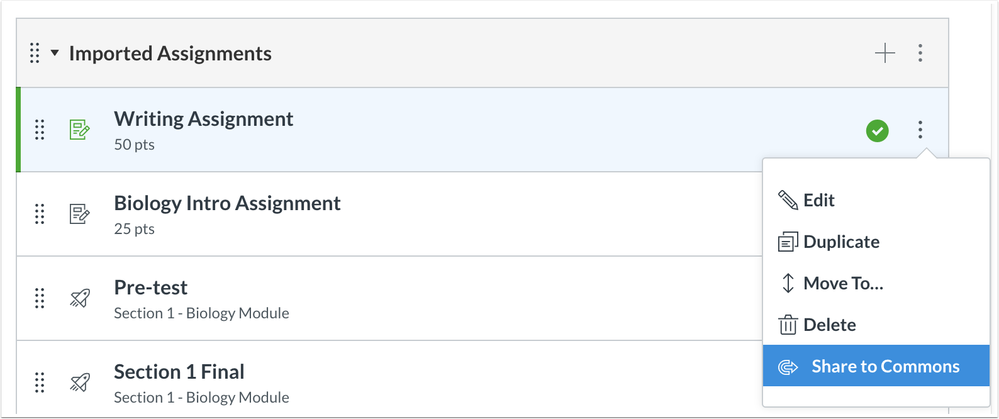Toggle published checkmark for Writing Assignment

pyautogui.click(x=877, y=130)
